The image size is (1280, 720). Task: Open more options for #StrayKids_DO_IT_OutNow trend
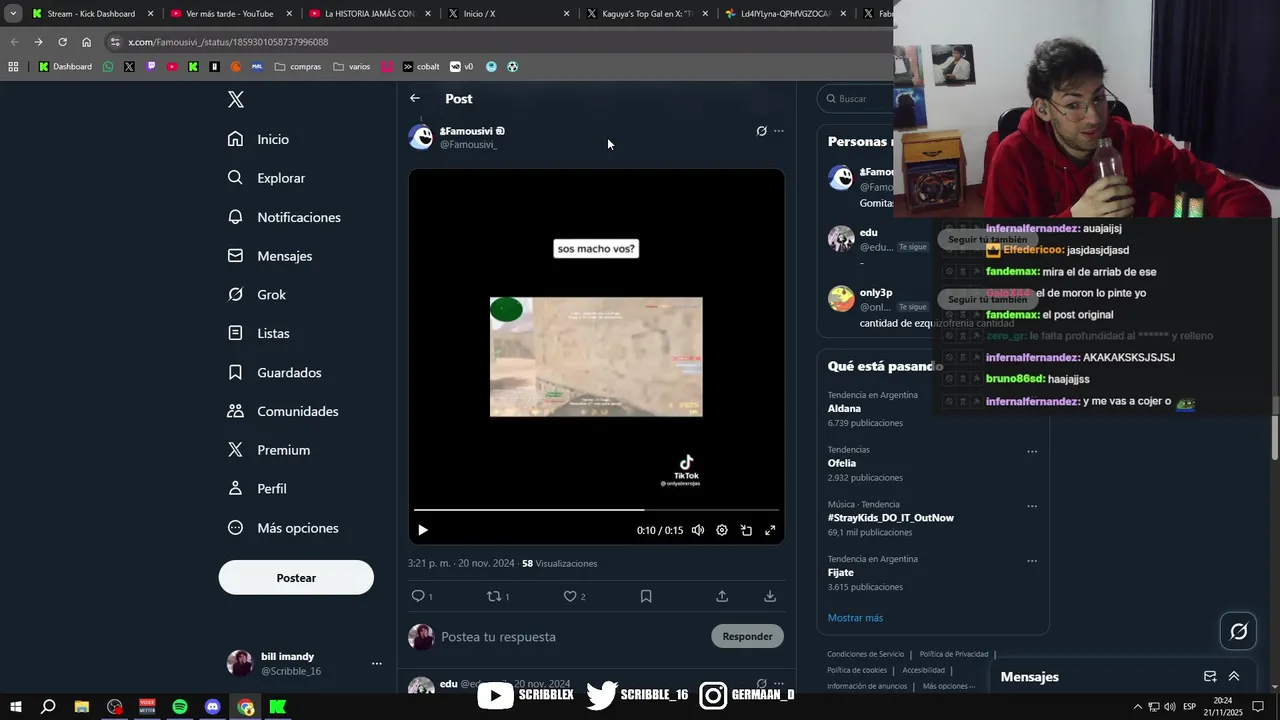click(x=1032, y=506)
